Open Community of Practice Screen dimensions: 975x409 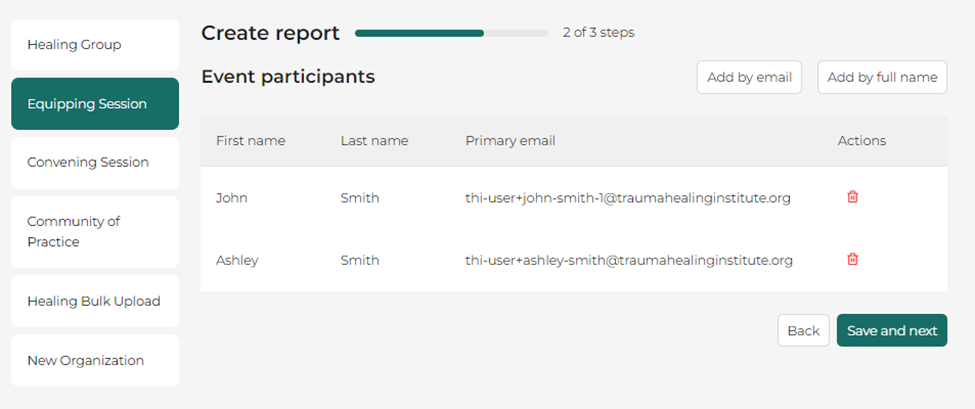[x=95, y=232]
